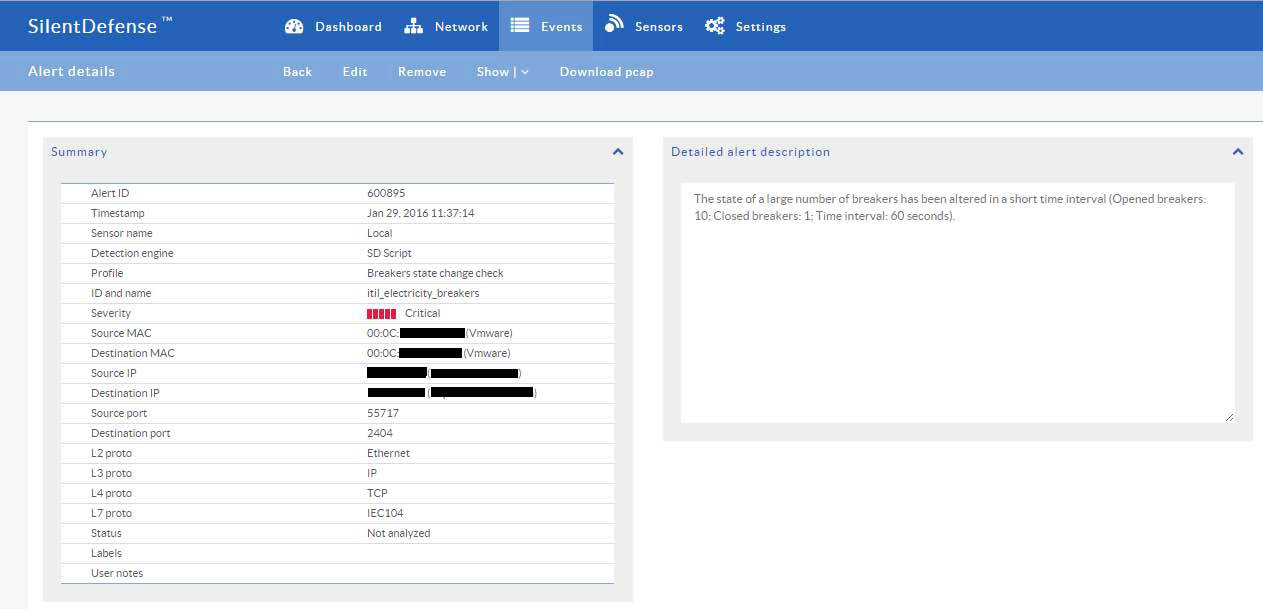Viewport: 1263px width, 611px height.
Task: Open the Show dropdown menu
Action: 502,72
